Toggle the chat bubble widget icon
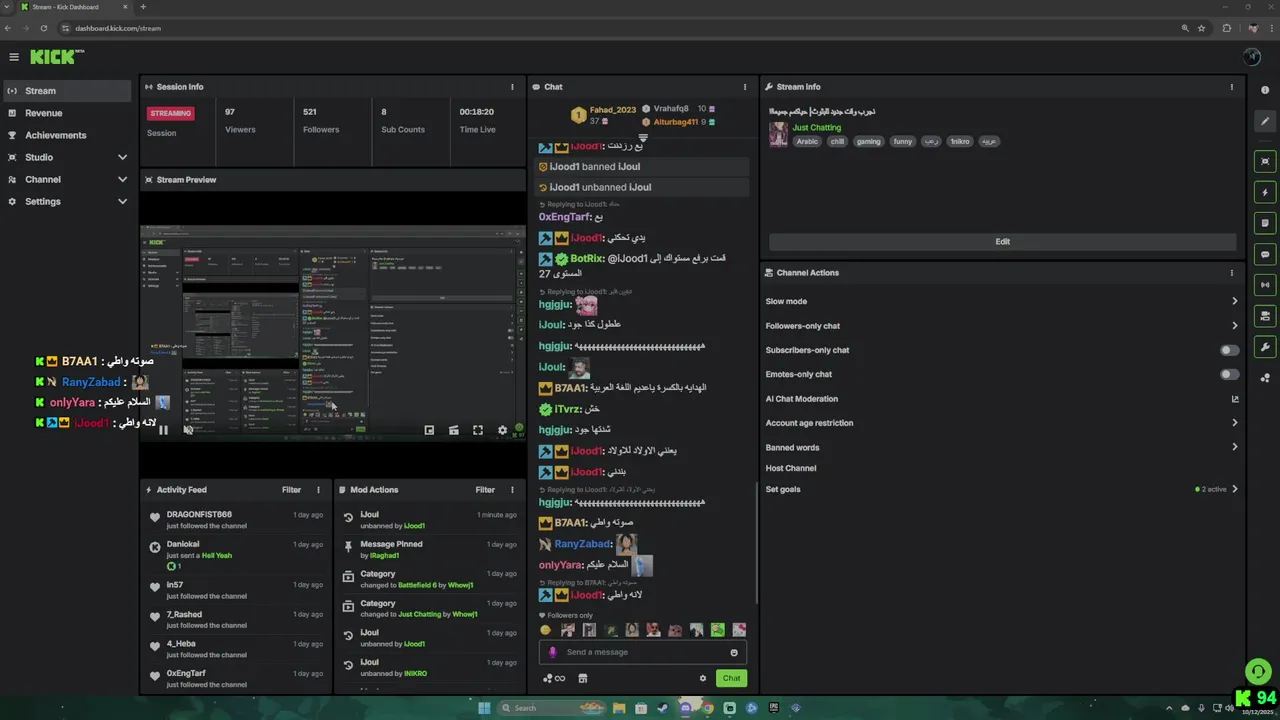This screenshot has height=720, width=1280. (1265, 254)
